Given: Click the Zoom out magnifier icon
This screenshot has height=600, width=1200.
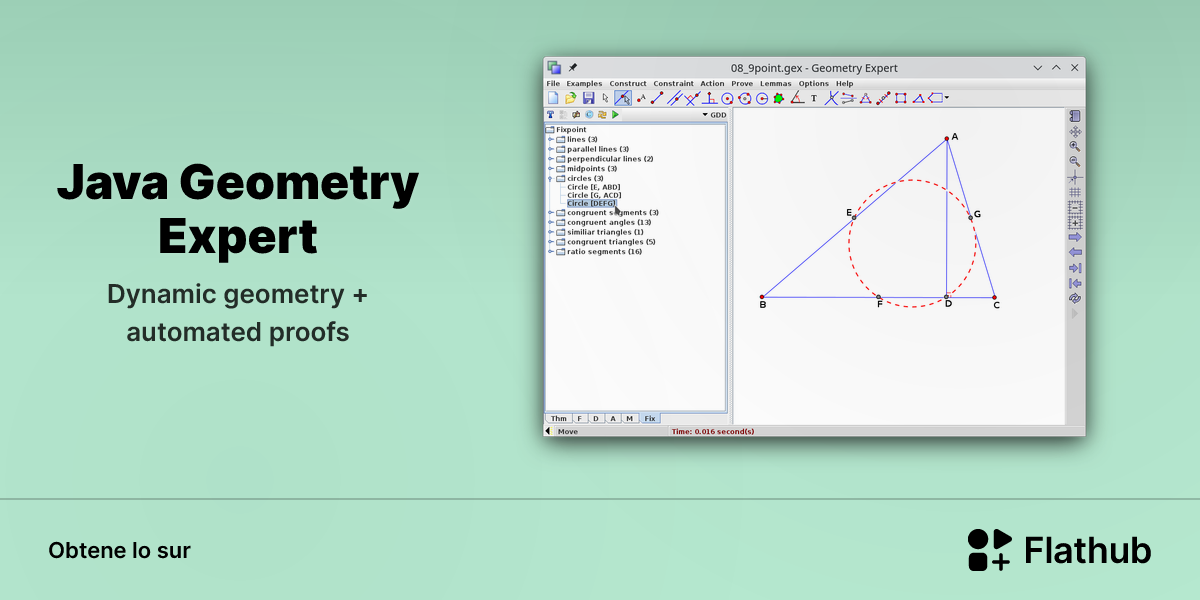Looking at the screenshot, I should coord(1075,161).
